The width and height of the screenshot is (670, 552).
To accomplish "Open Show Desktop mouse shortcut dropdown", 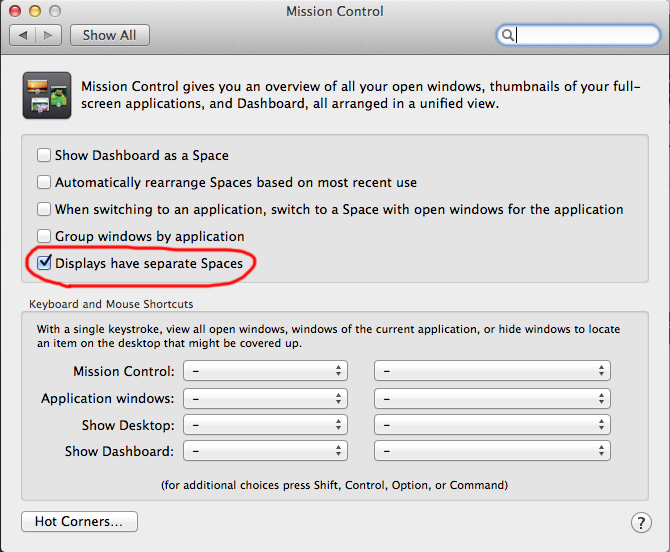I will [492, 425].
